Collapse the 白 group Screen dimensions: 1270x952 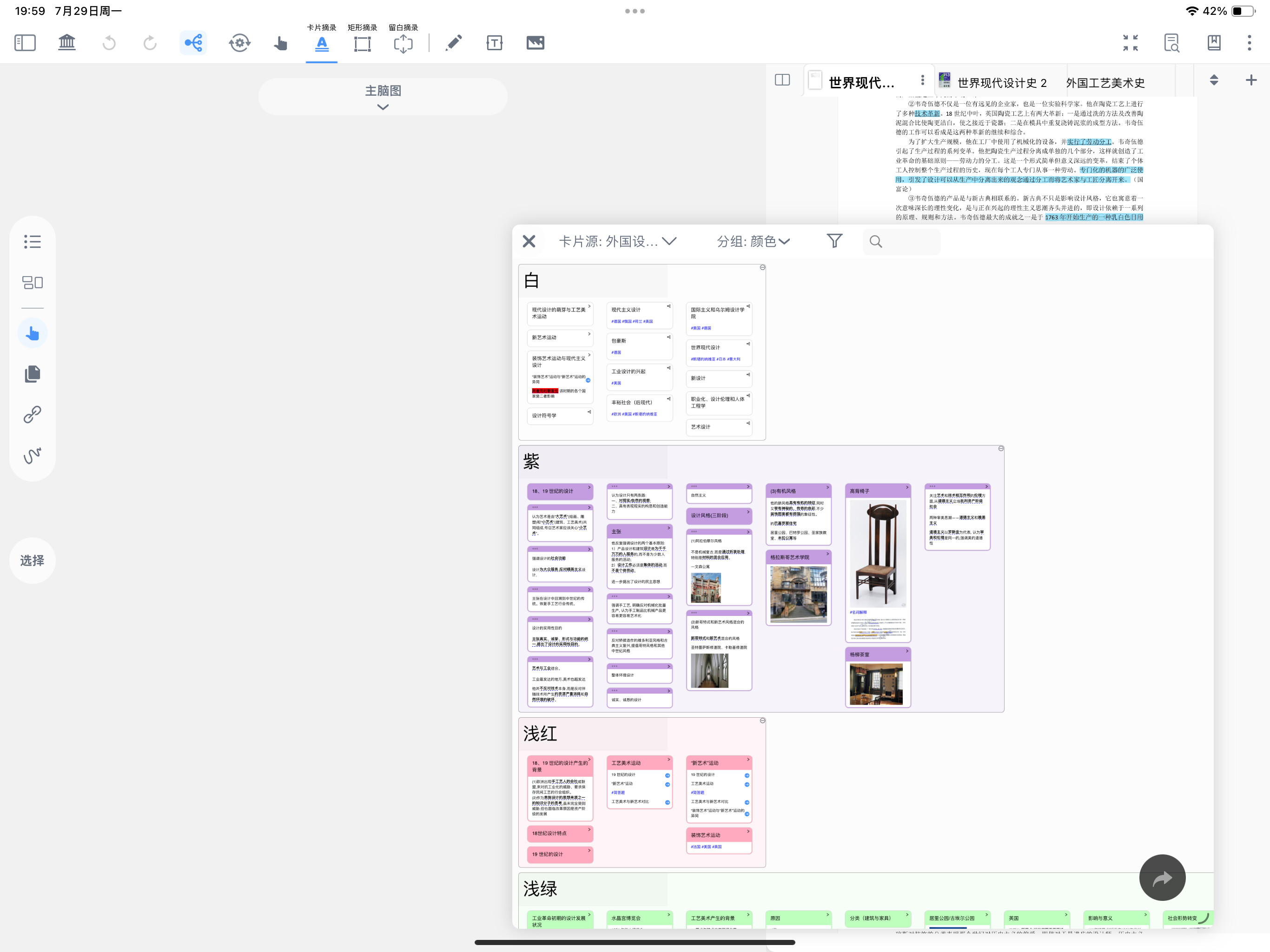(x=762, y=268)
